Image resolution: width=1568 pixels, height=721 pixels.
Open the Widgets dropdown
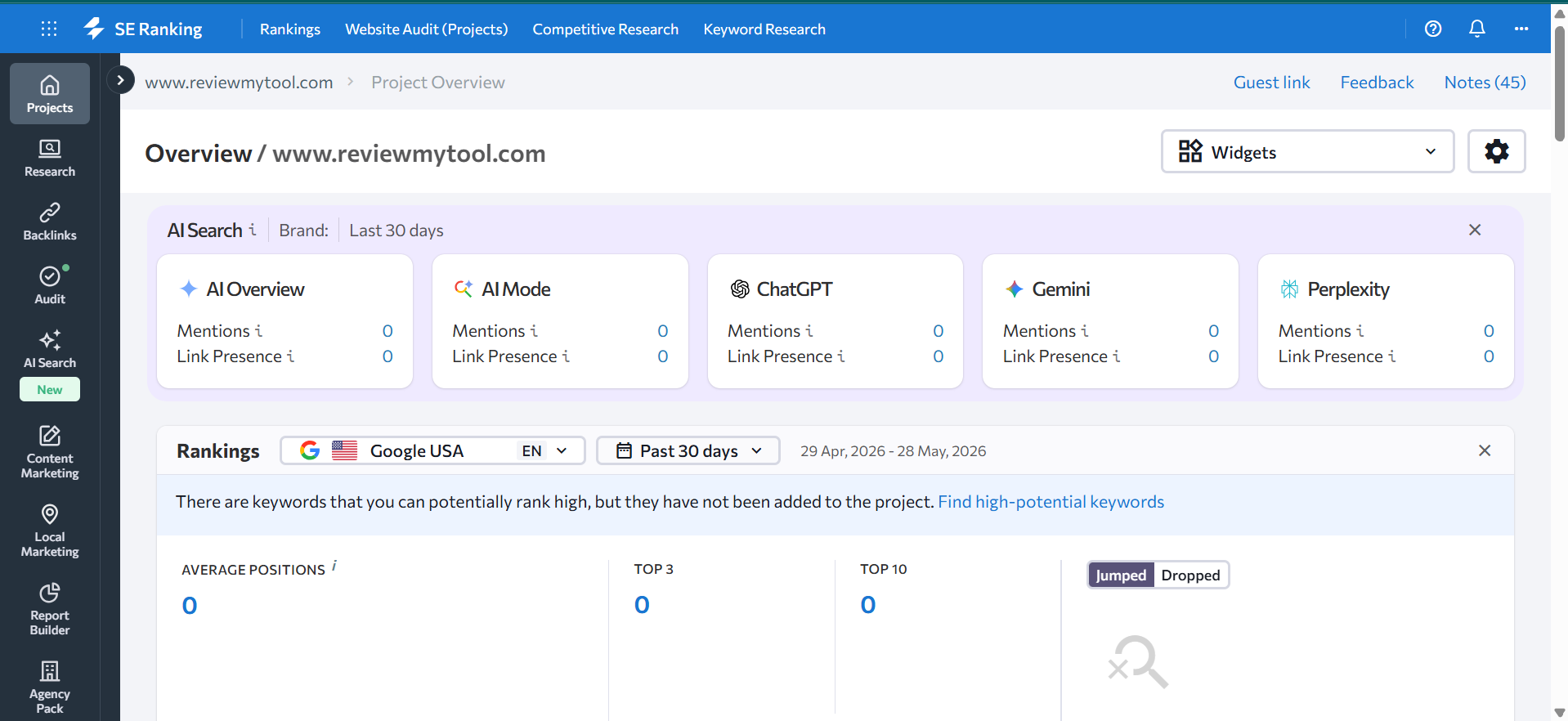pyautogui.click(x=1308, y=151)
